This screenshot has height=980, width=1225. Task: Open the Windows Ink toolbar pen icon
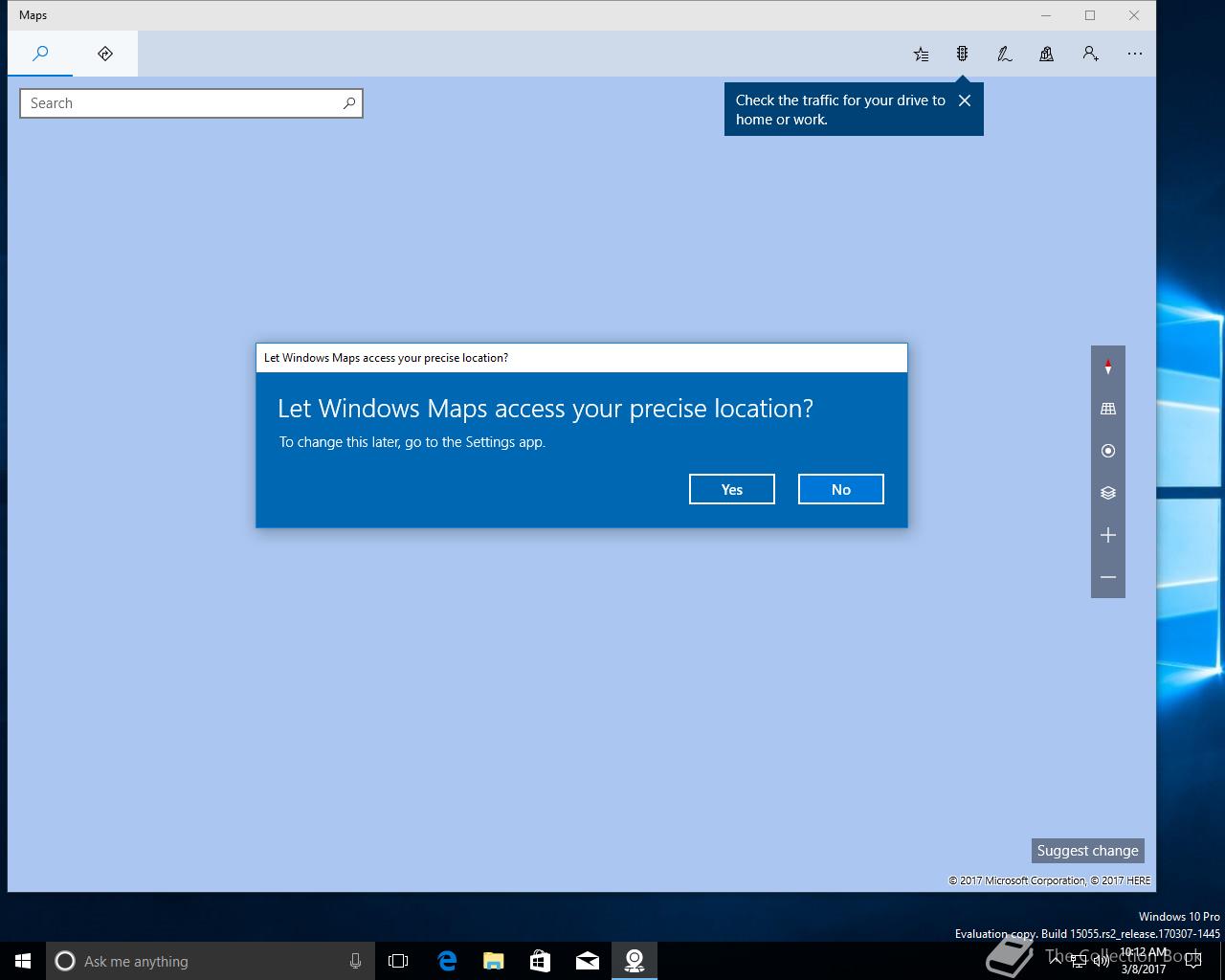pyautogui.click(x=1005, y=54)
